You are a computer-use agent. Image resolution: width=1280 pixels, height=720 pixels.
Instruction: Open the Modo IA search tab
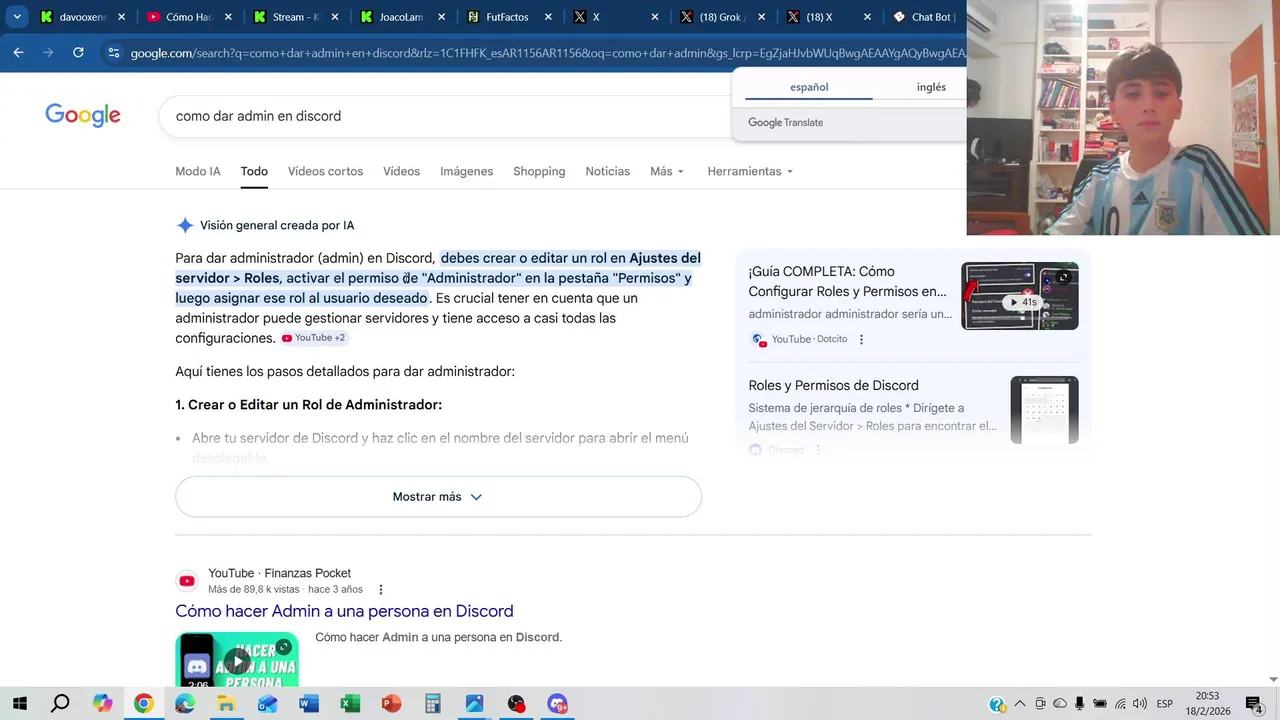pos(198,171)
